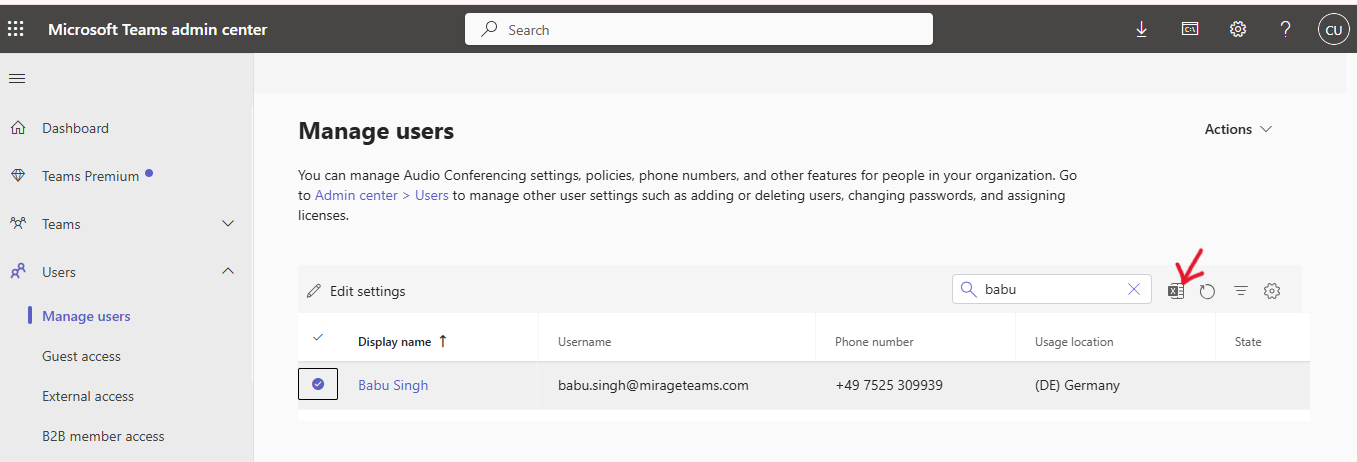Viewport: 1357px width, 462px height.
Task: Expand the Teams navigation section
Action: point(227,224)
